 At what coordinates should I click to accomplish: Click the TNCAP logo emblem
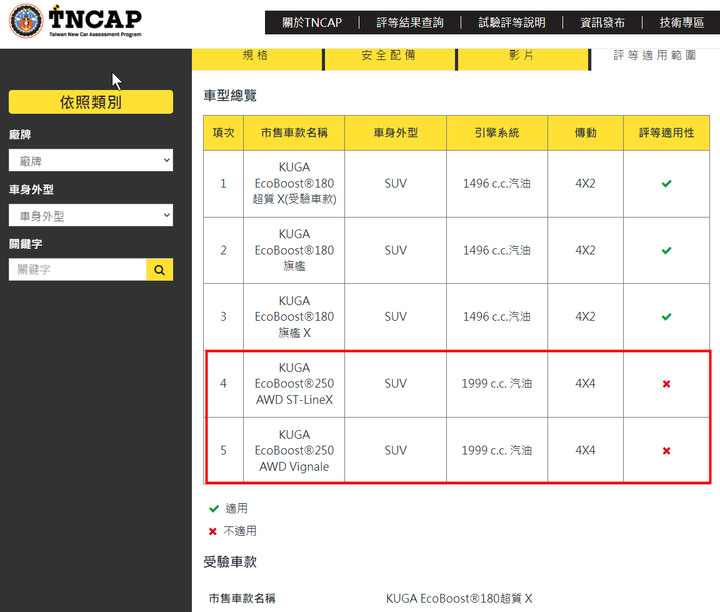(x=26, y=21)
